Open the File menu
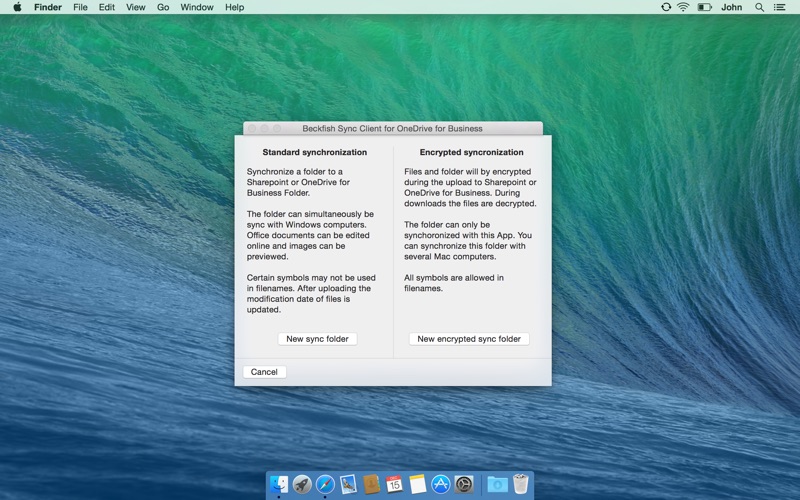The image size is (800, 500). (80, 7)
